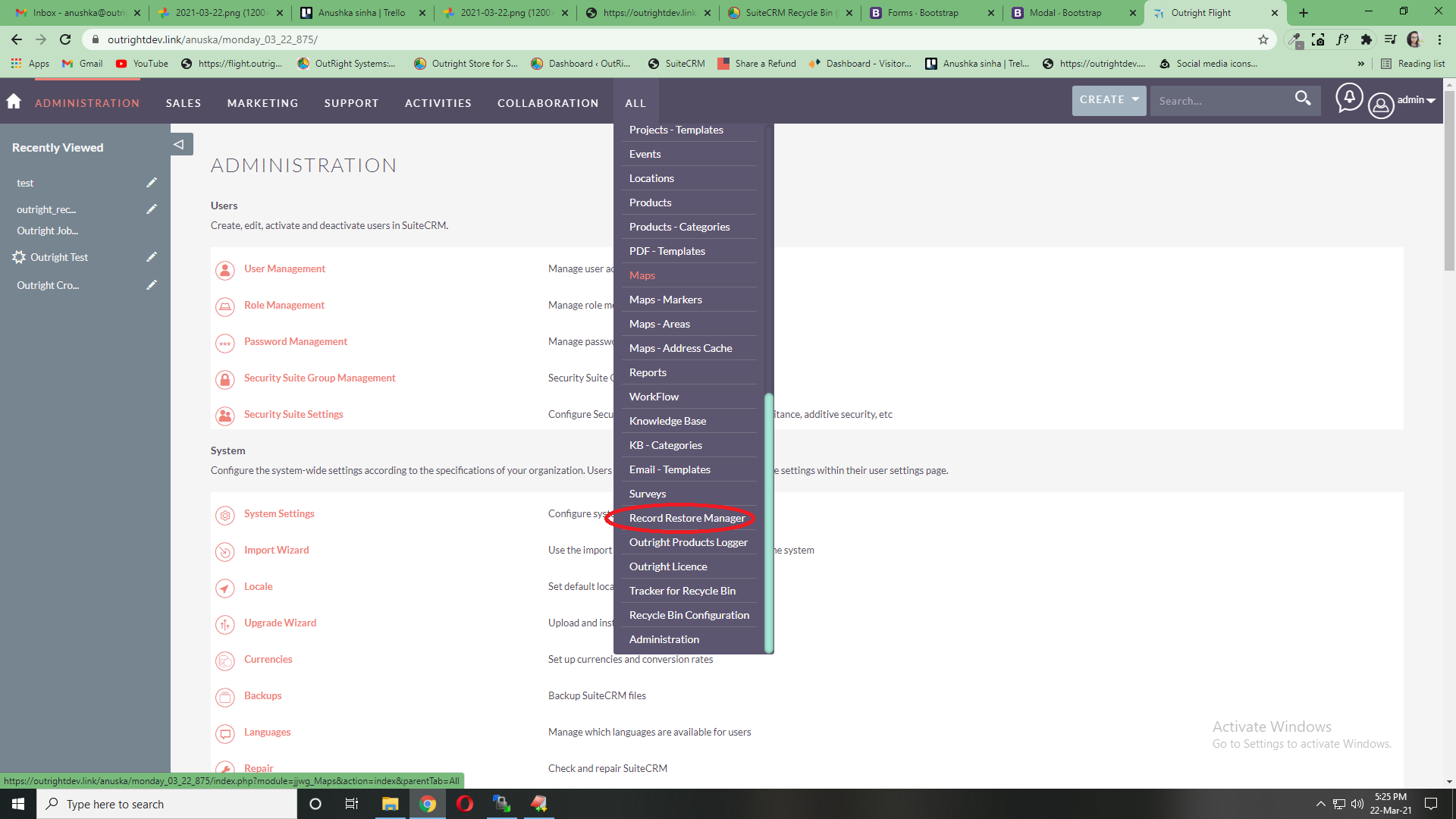Open the Chrome three-dot menu

pos(1439,39)
